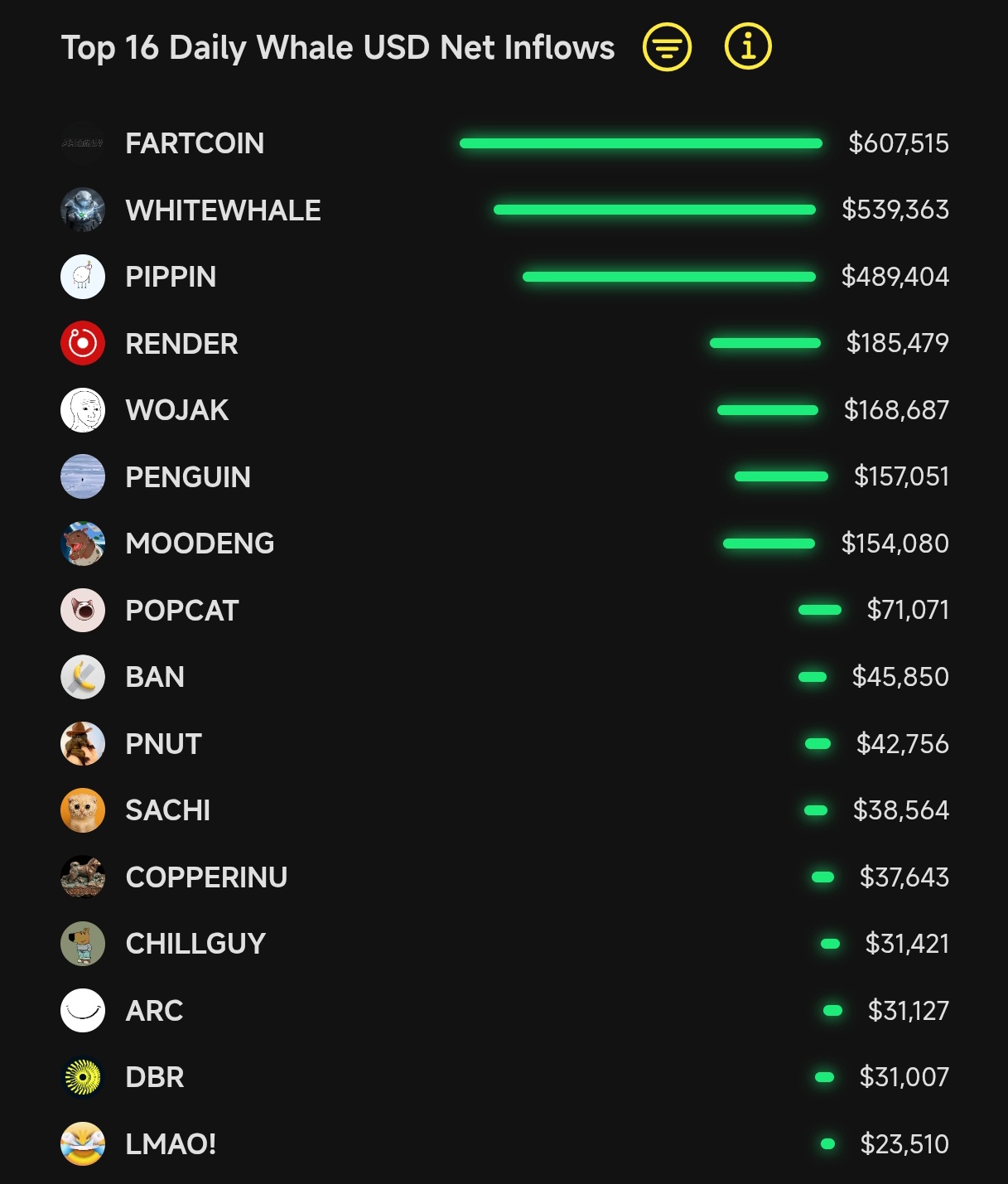Screen dimensions: 1008x1184
Task: Open the filter icon beside the title
Action: 667,47
